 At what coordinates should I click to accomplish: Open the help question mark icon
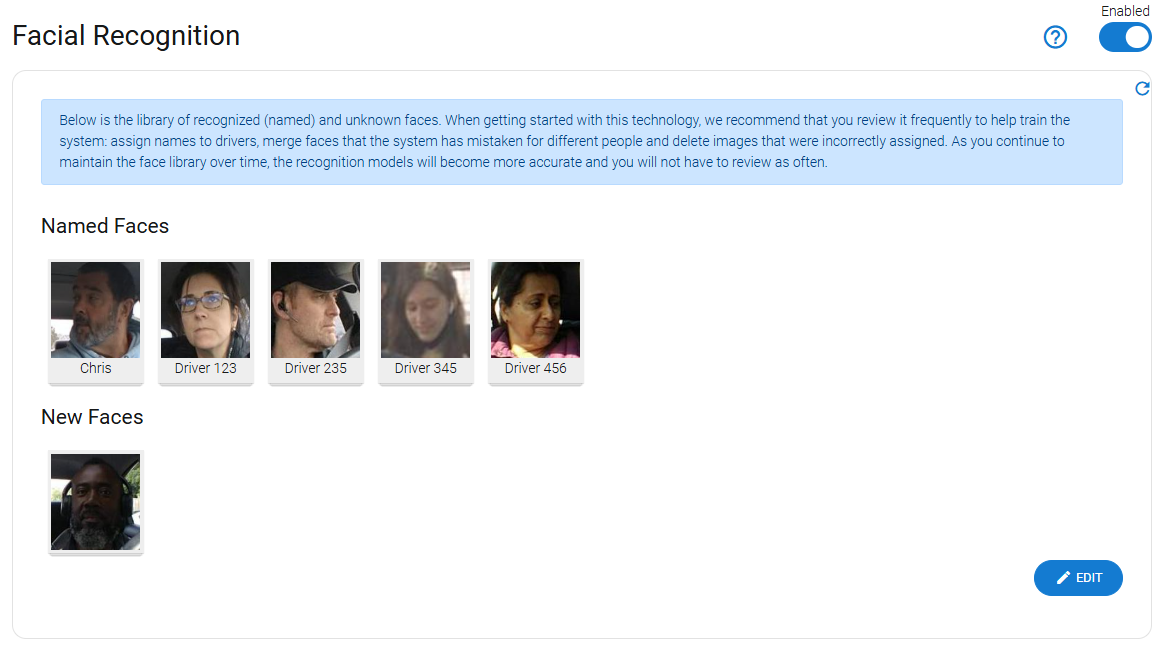[x=1055, y=37]
